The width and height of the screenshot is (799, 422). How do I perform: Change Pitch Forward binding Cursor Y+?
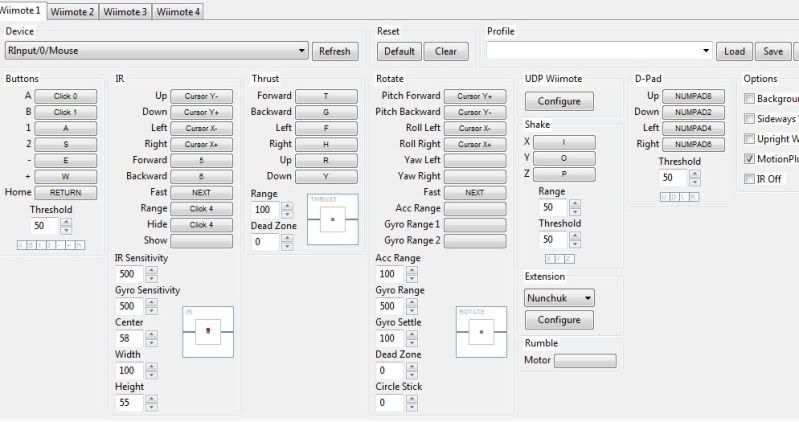(475, 96)
